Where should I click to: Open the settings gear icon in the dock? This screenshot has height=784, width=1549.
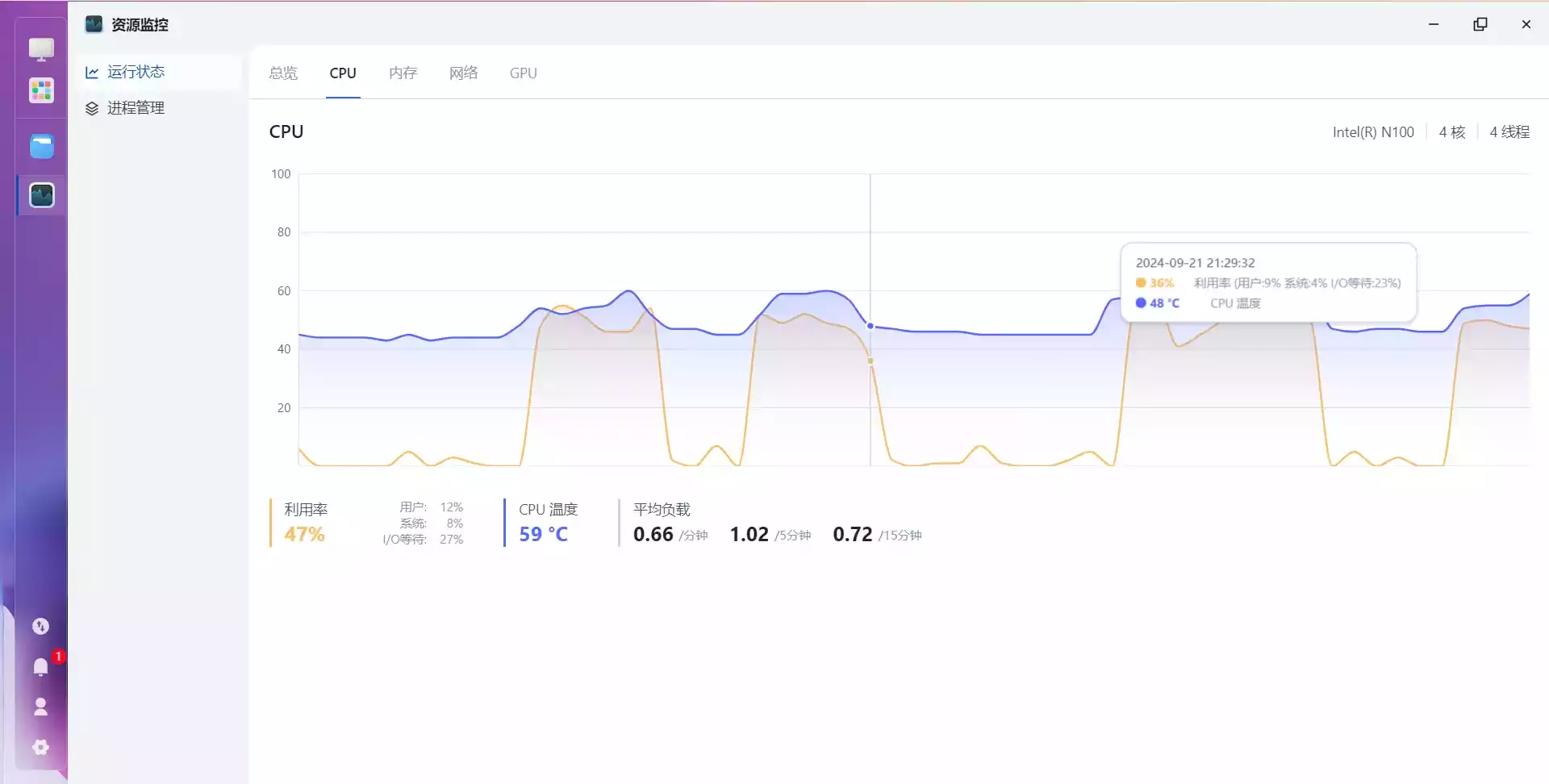[x=40, y=747]
